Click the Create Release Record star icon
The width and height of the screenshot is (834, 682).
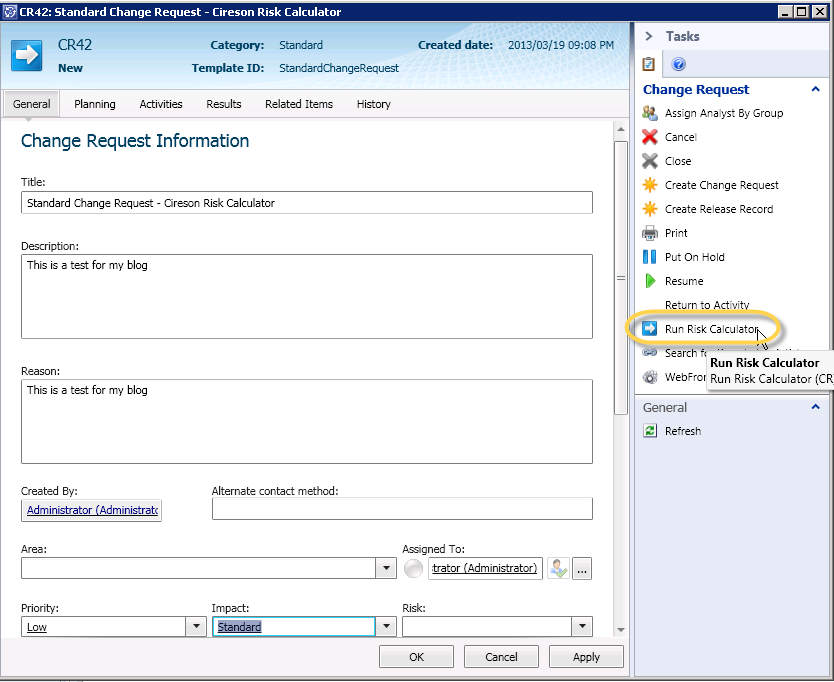tap(650, 209)
